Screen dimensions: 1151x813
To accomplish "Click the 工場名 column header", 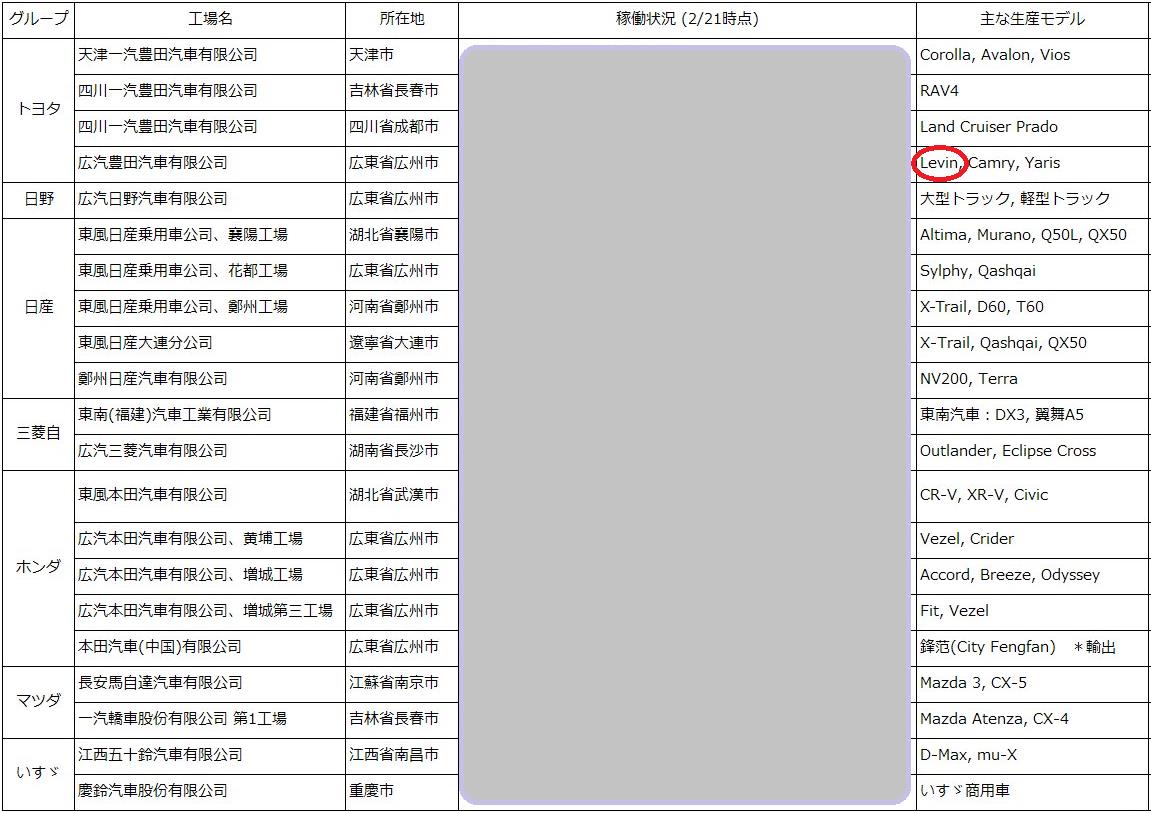I will pyautogui.click(x=210, y=20).
